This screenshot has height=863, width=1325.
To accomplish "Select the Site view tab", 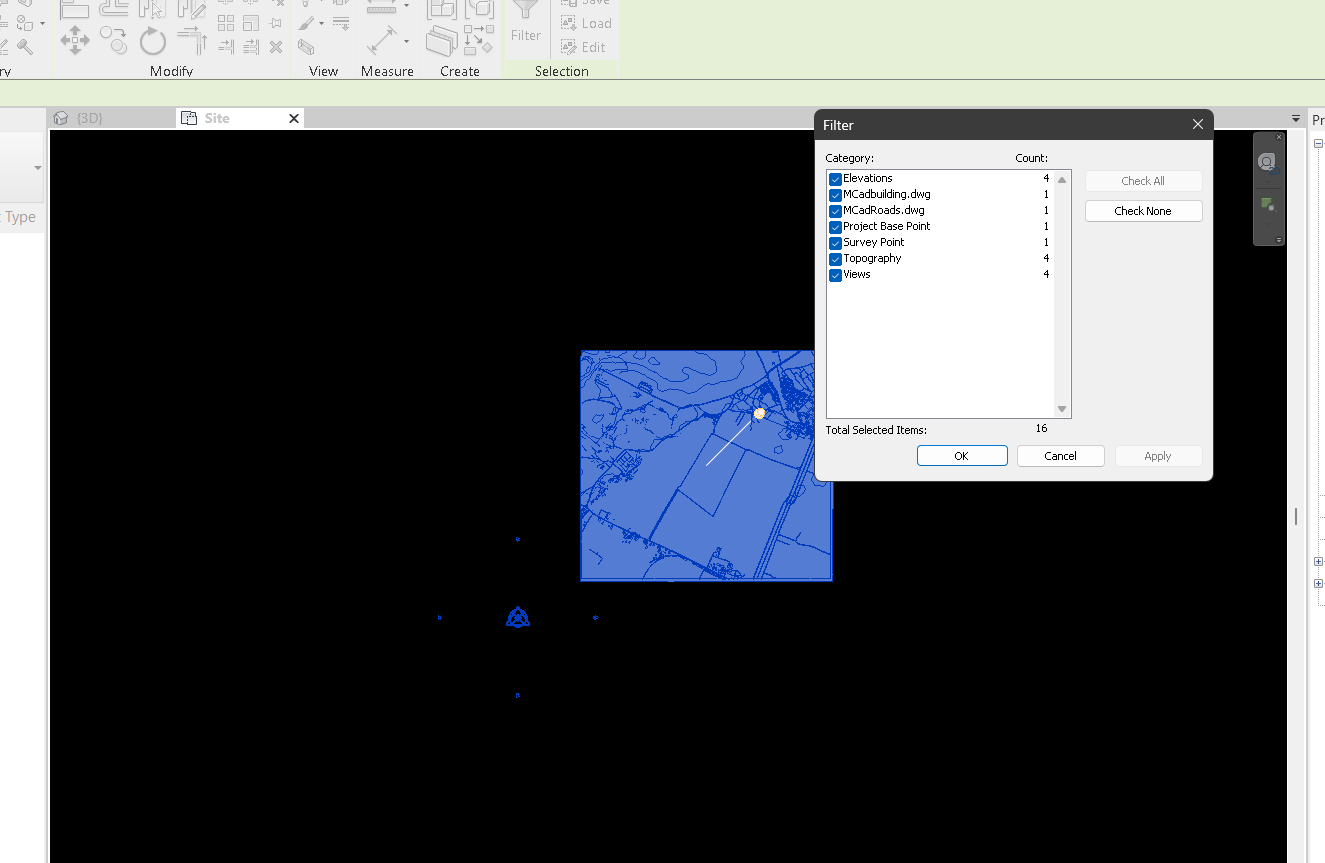I will 215,117.
